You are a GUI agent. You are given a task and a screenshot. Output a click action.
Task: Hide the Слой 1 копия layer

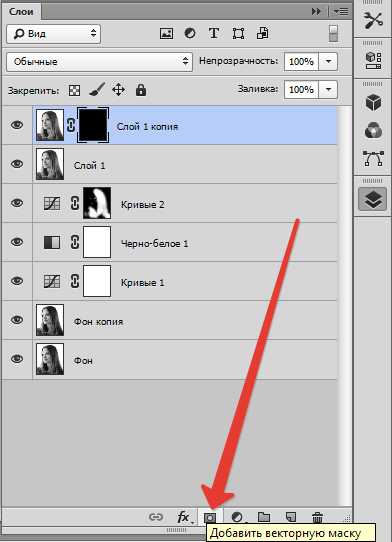[17, 124]
